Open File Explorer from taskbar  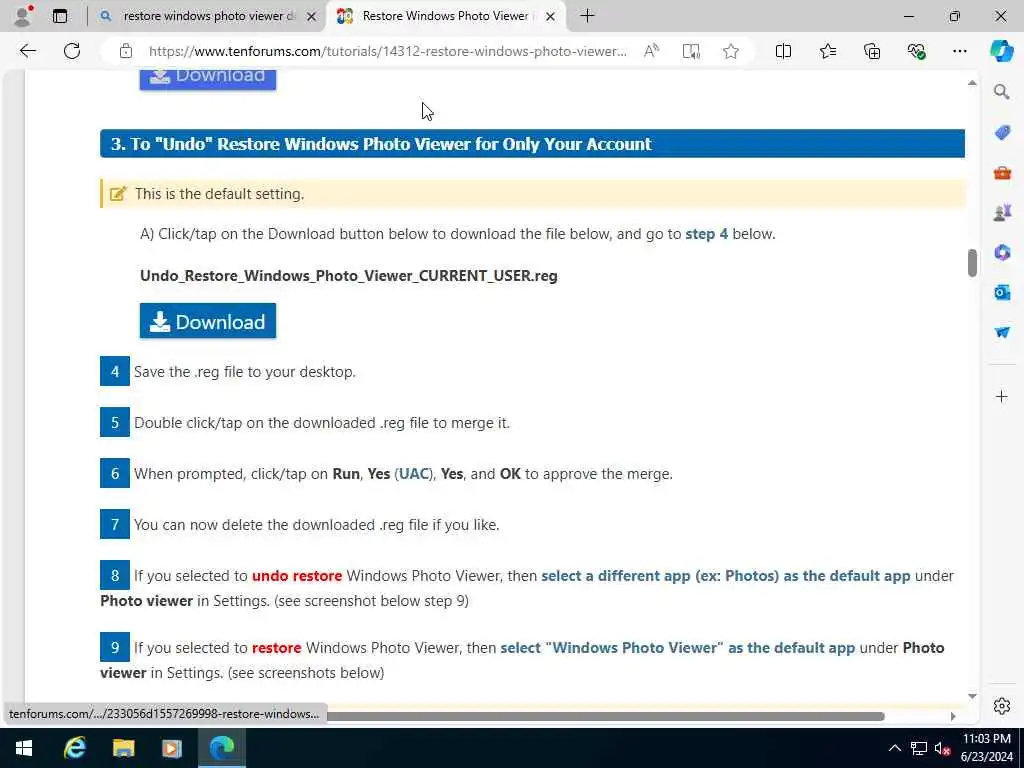click(123, 748)
